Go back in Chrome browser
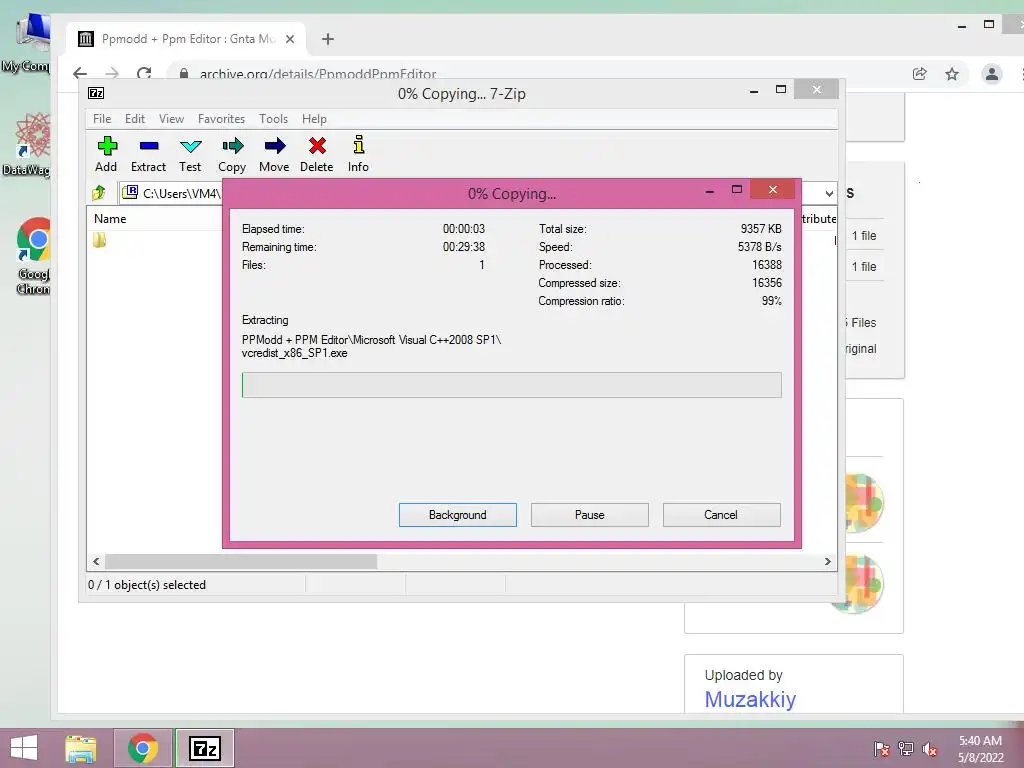1024x768 pixels. 80,73
